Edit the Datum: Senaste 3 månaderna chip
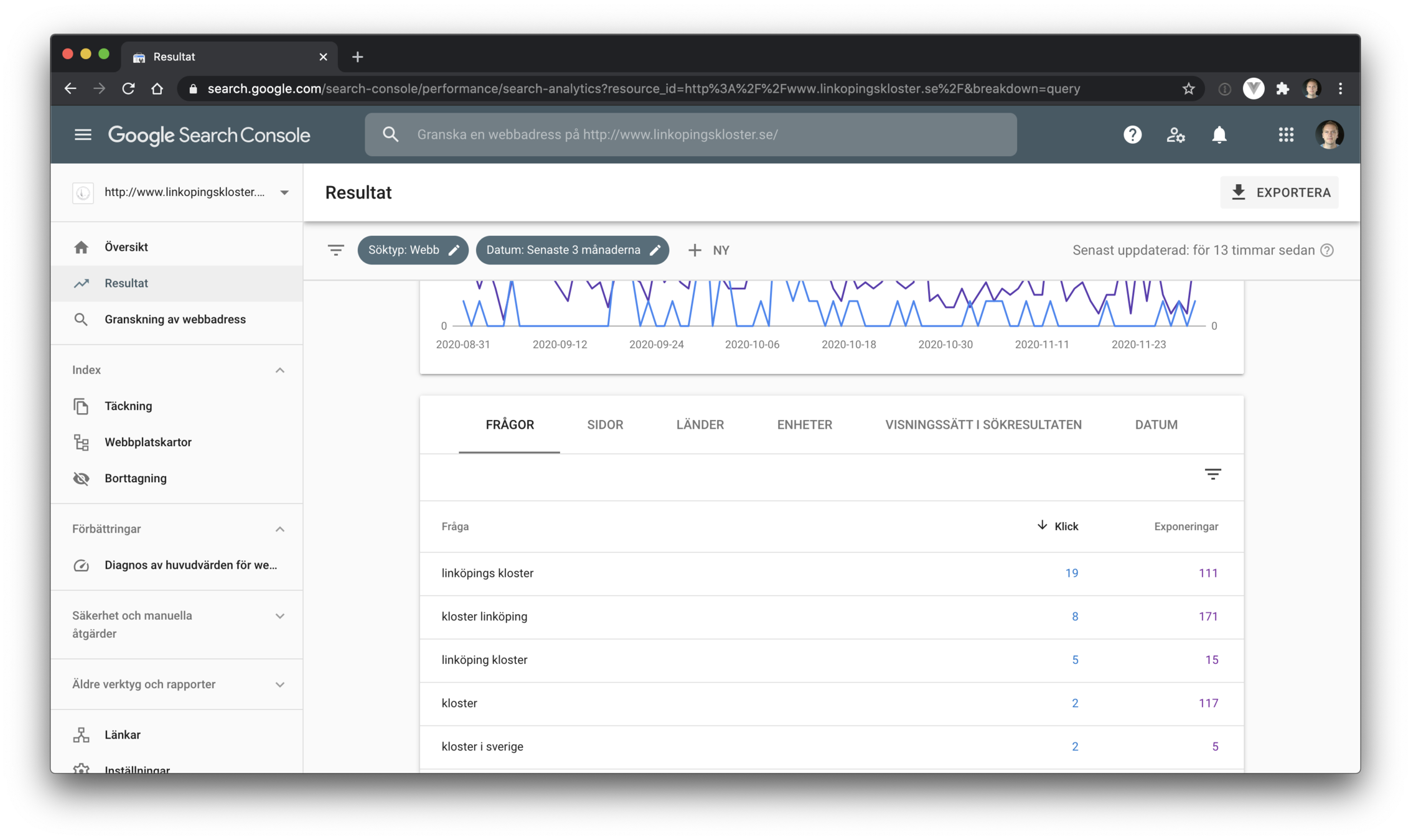This screenshot has height=840, width=1411. coord(572,250)
